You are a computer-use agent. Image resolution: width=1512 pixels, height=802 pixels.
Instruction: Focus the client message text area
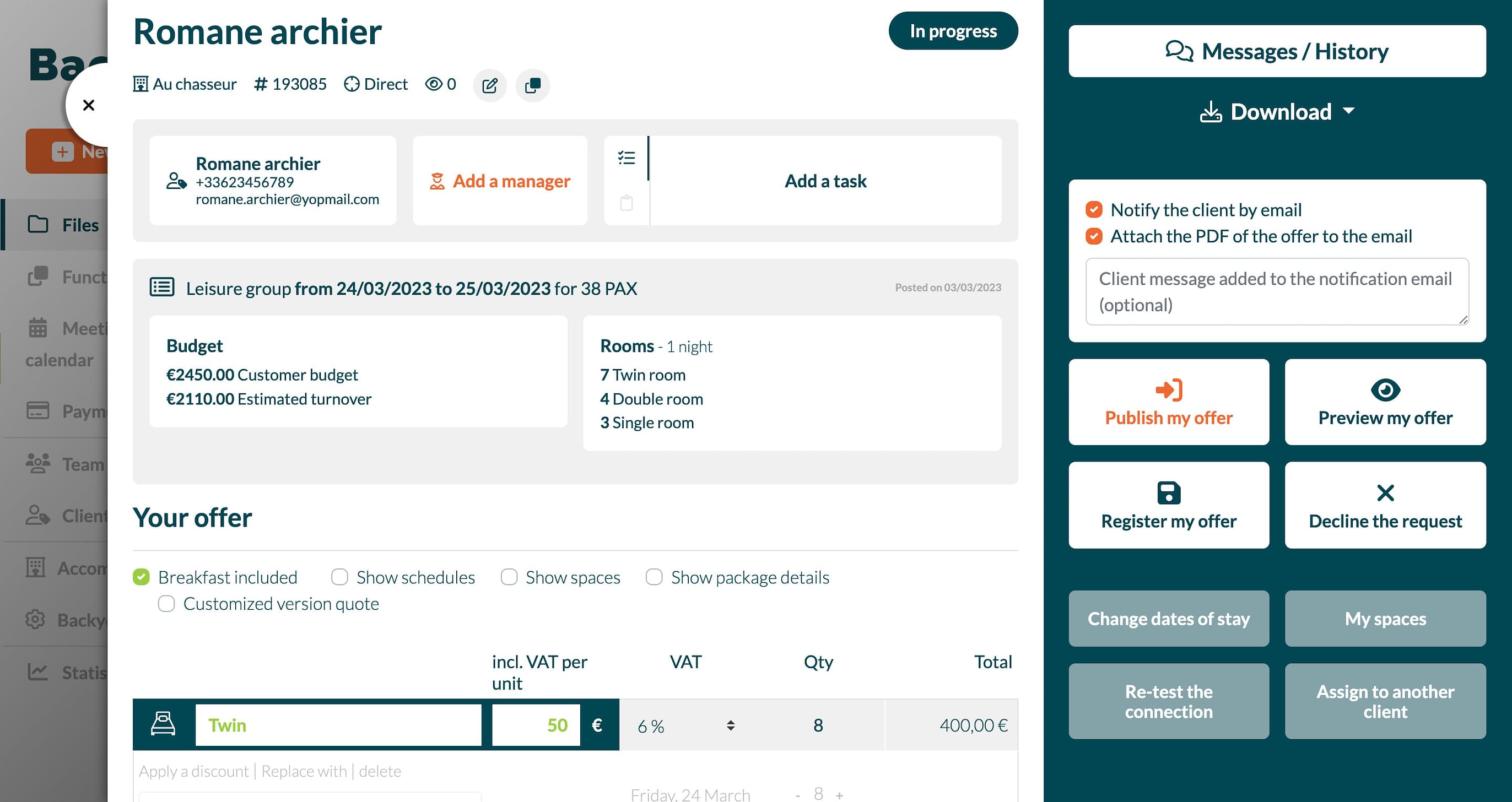point(1277,291)
